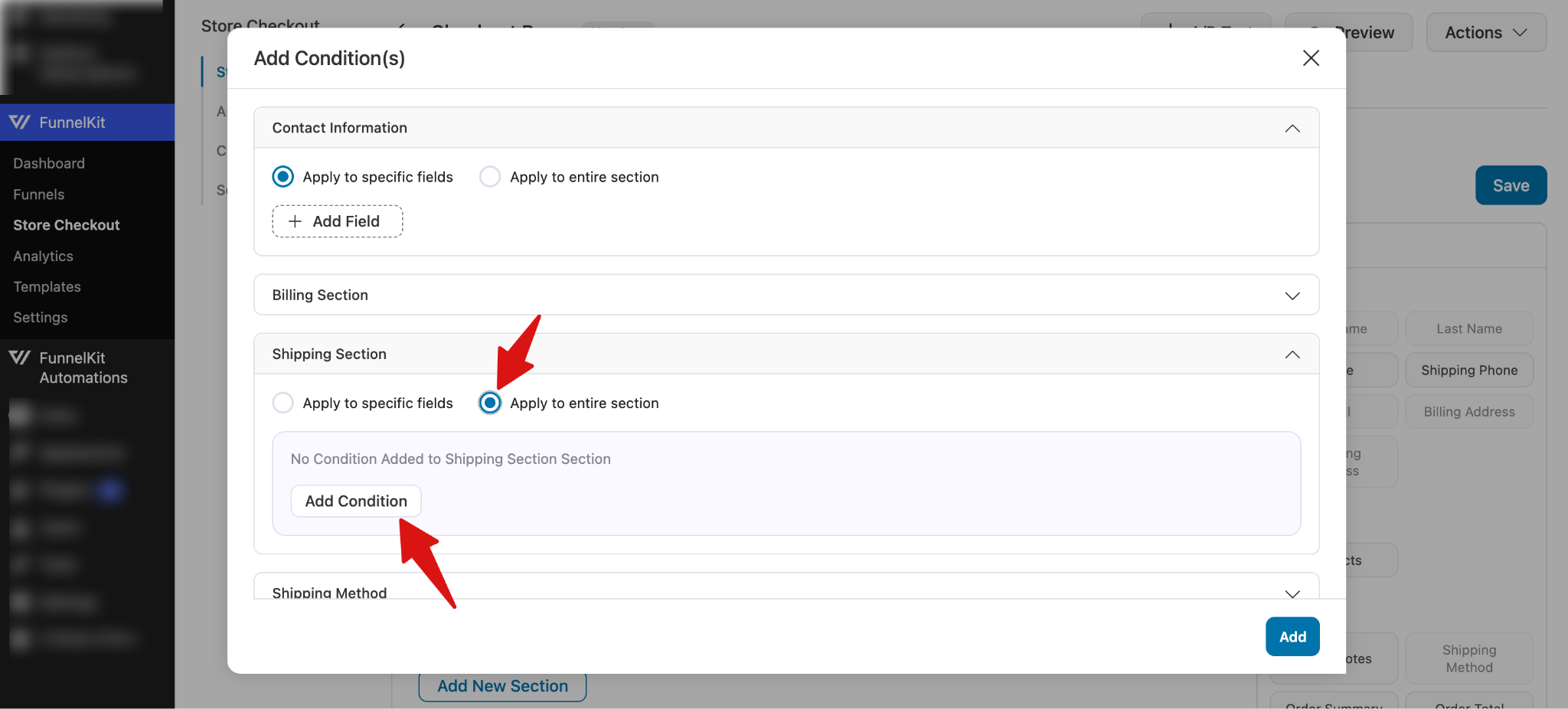Click the plus icon inside Add Field
This screenshot has width=1568, height=709.
point(294,221)
